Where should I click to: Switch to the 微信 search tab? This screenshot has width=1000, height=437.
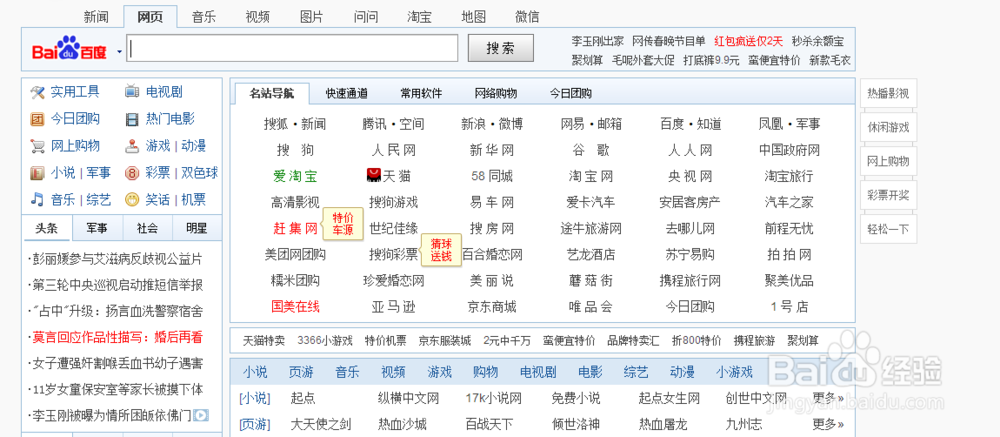pos(527,17)
